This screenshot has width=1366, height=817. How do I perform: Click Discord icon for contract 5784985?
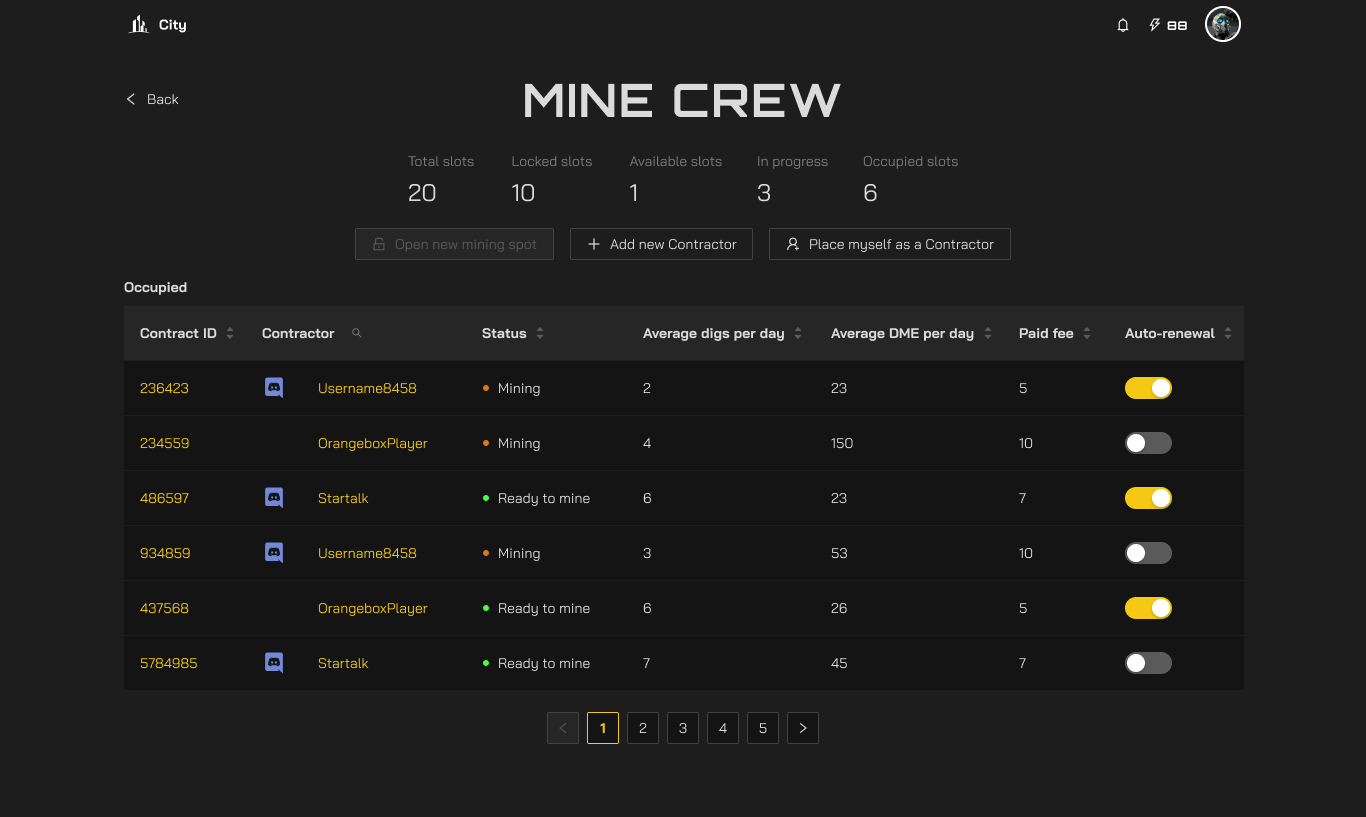tap(274, 663)
